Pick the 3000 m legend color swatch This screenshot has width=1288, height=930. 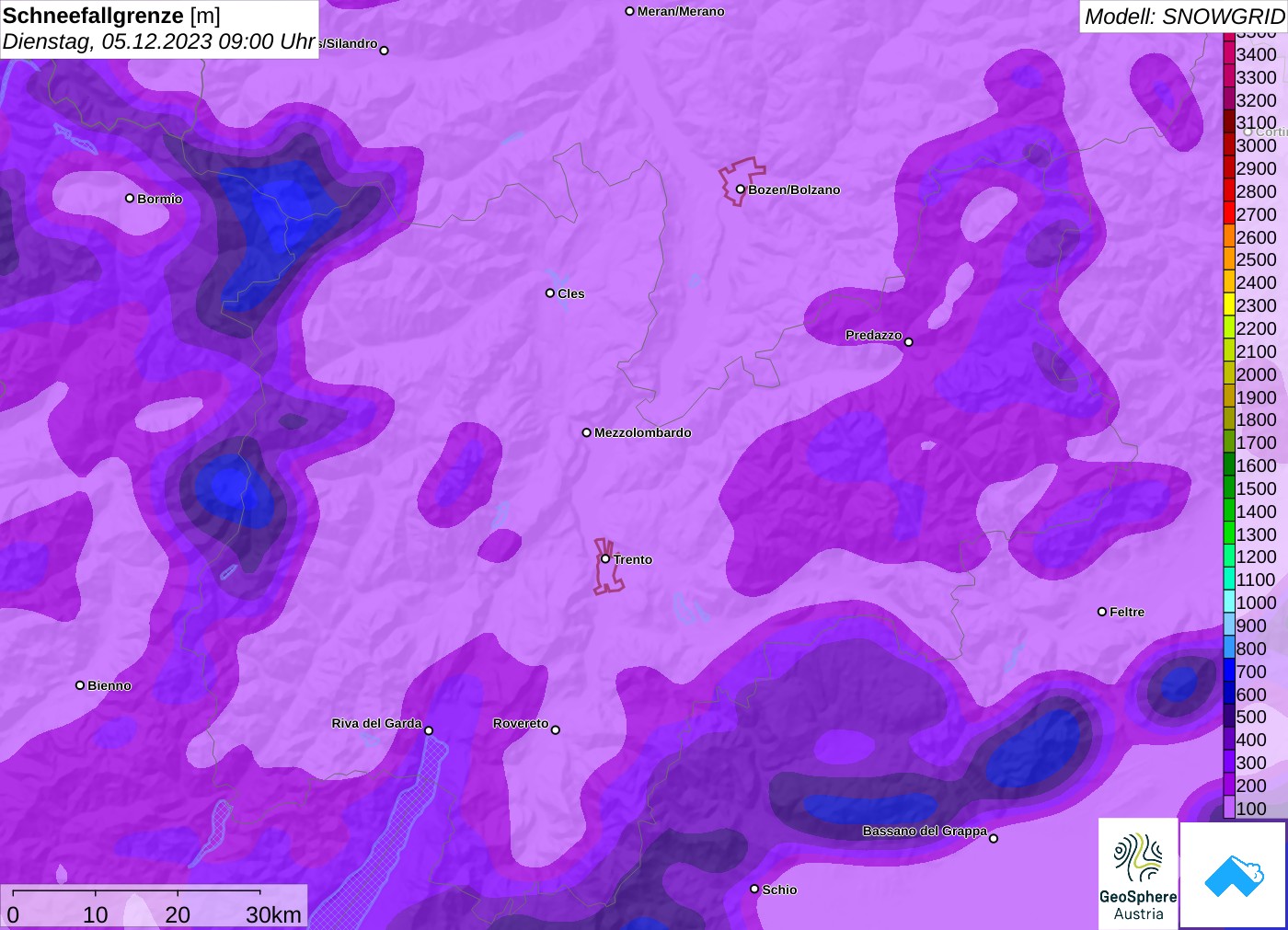click(x=1229, y=145)
